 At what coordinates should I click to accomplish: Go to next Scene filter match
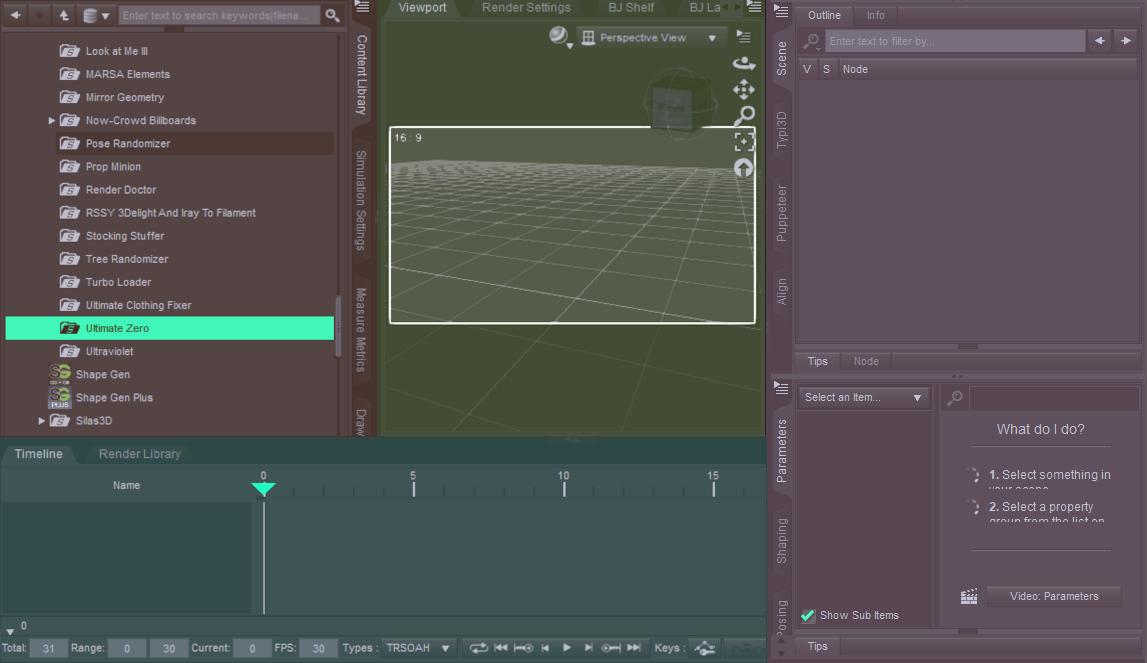pos(1126,41)
